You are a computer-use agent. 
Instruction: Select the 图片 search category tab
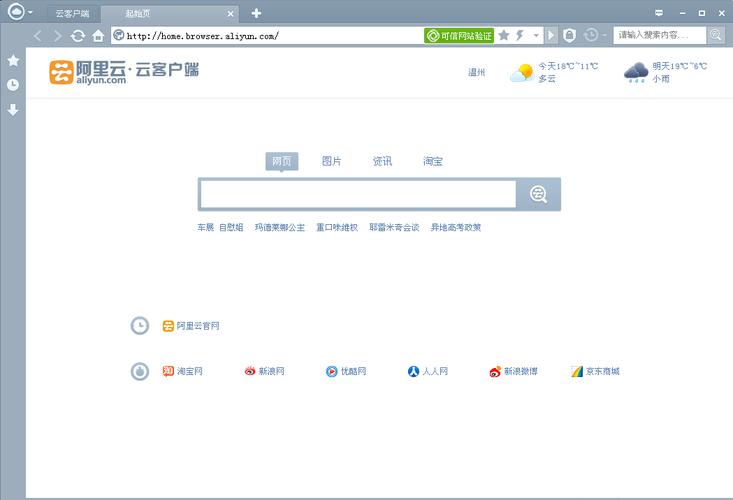click(x=331, y=161)
